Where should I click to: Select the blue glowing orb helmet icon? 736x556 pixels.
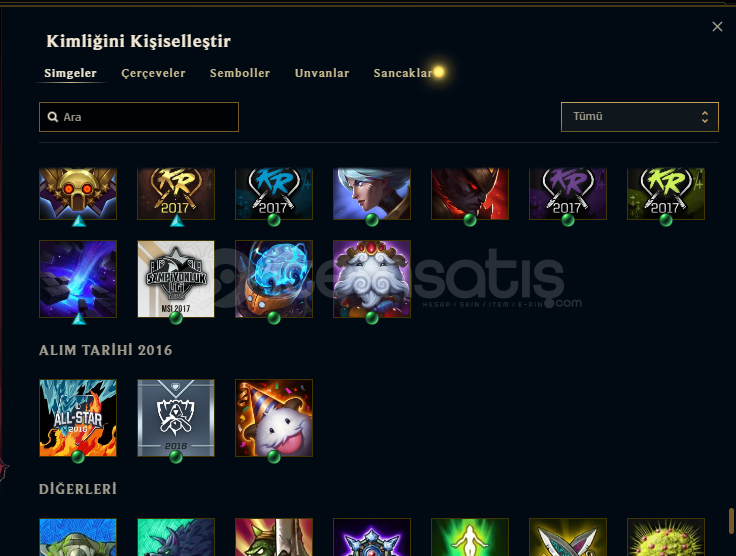(x=274, y=279)
